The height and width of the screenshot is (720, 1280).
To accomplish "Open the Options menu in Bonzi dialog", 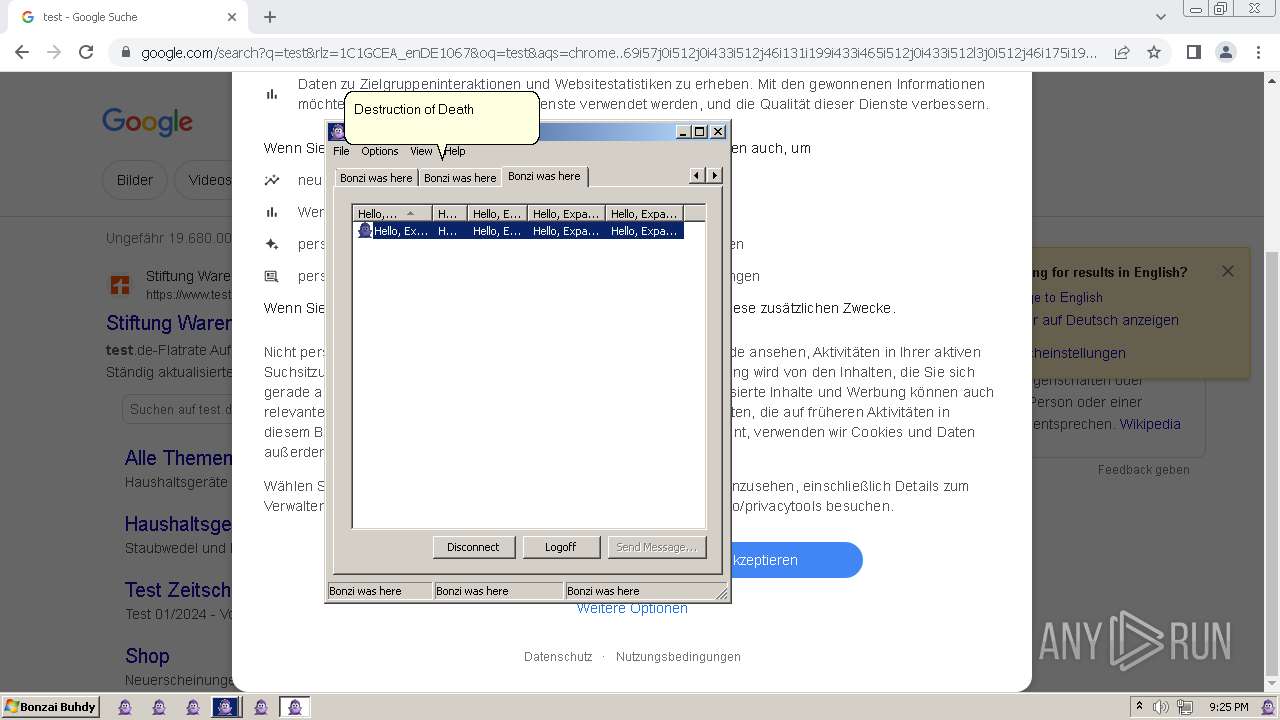I will click(x=380, y=151).
